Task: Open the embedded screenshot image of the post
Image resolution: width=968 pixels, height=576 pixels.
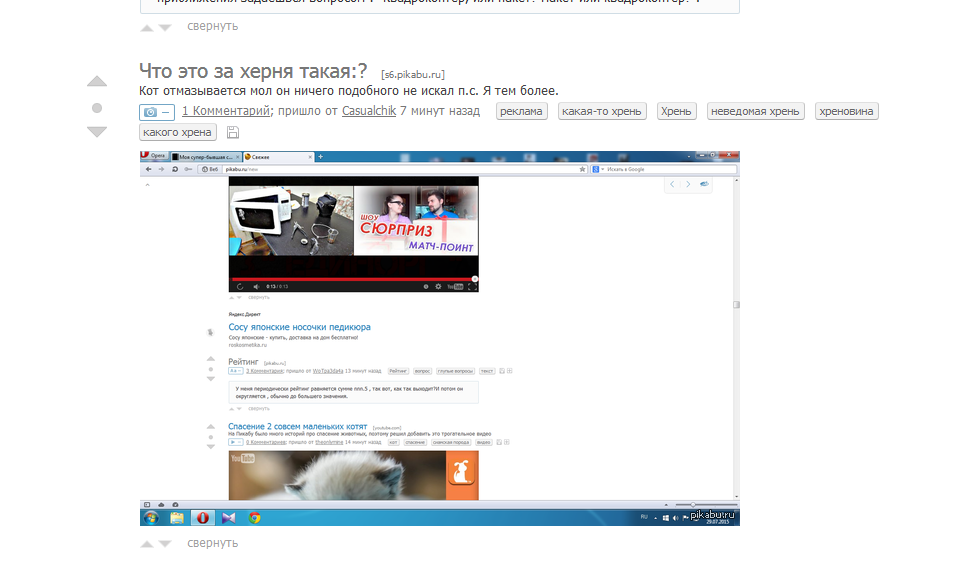Action: pos(440,338)
